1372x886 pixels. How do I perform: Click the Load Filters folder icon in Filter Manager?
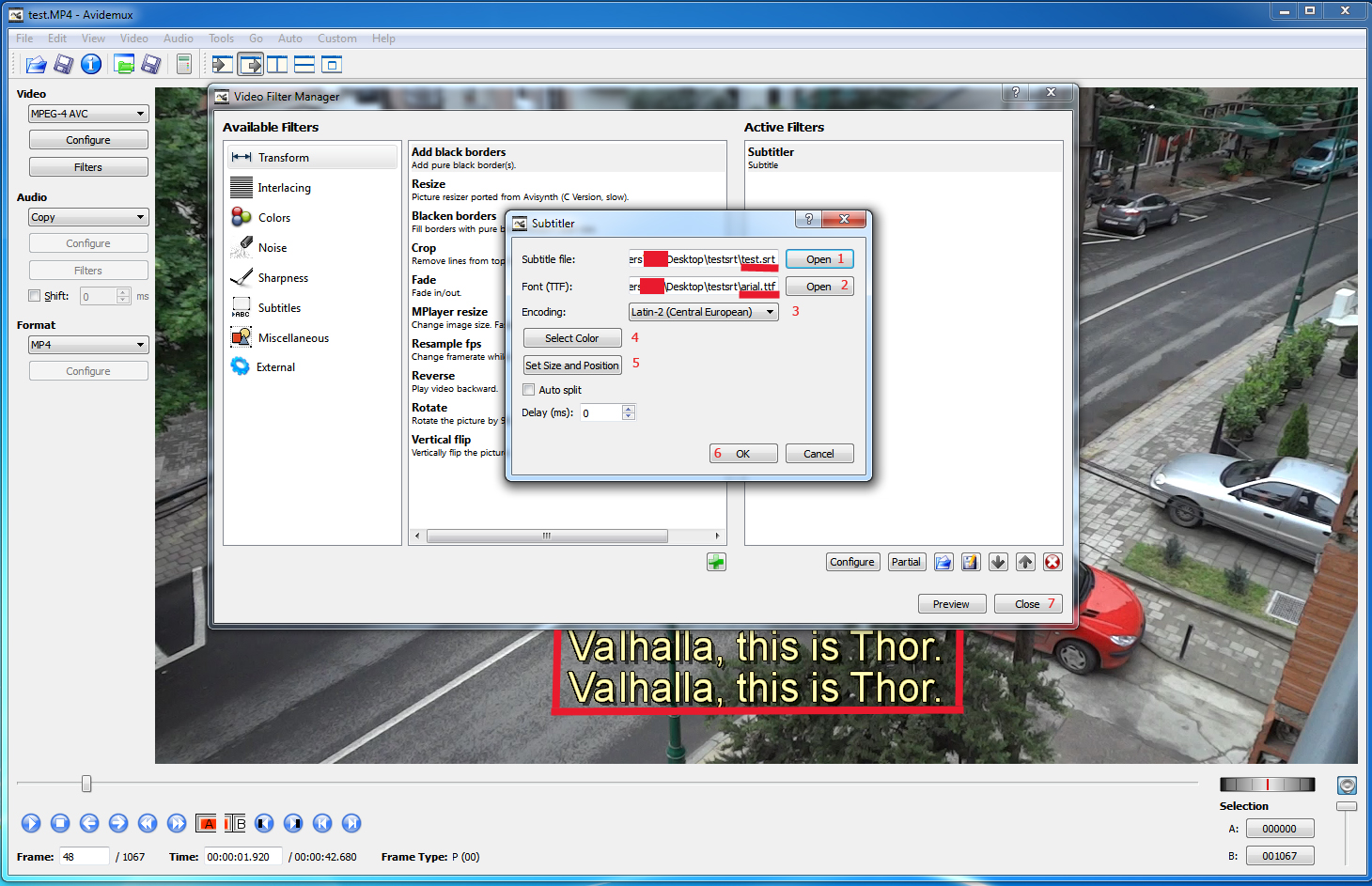click(943, 562)
